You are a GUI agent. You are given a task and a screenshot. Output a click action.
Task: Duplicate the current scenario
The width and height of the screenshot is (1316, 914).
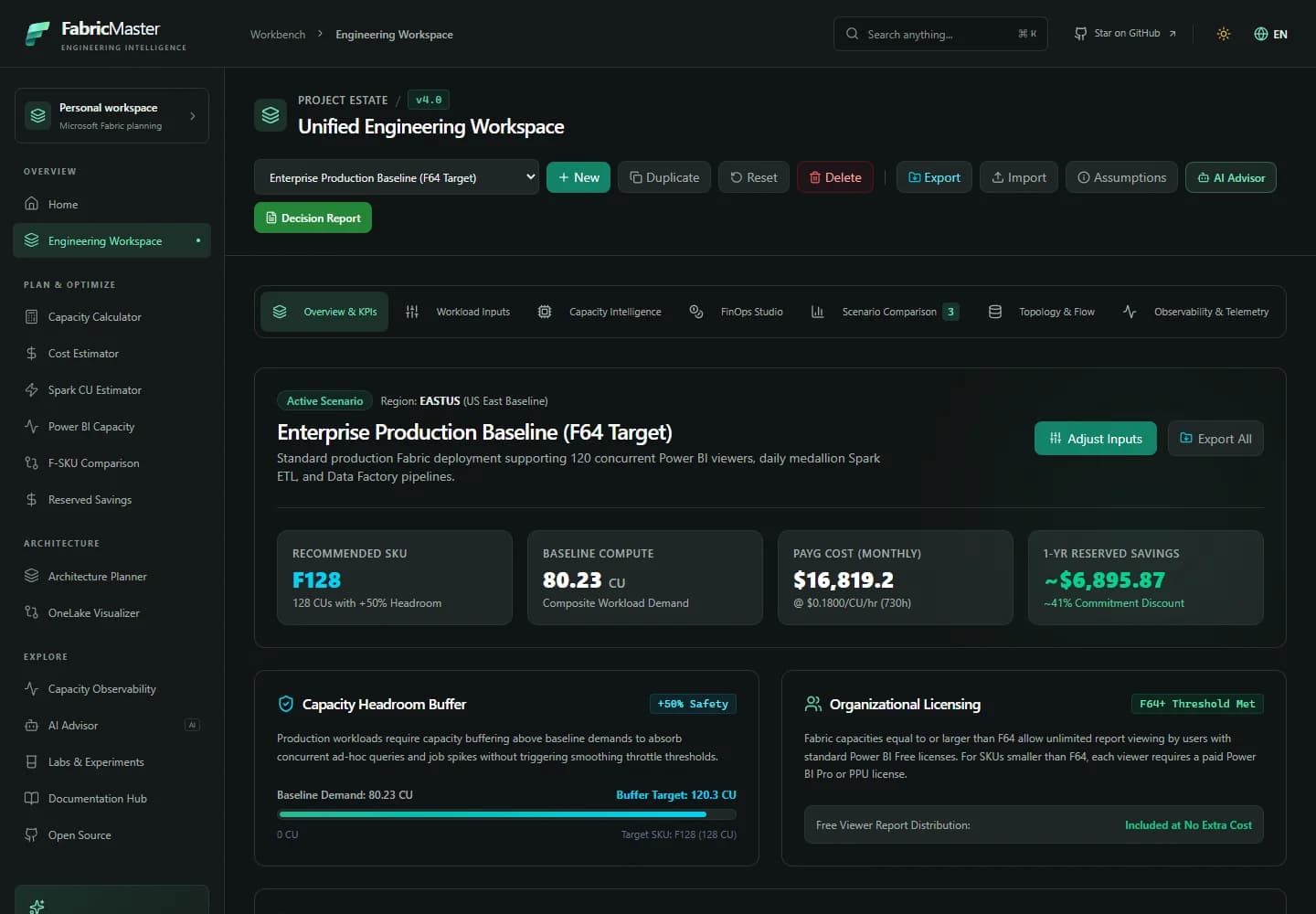click(664, 177)
